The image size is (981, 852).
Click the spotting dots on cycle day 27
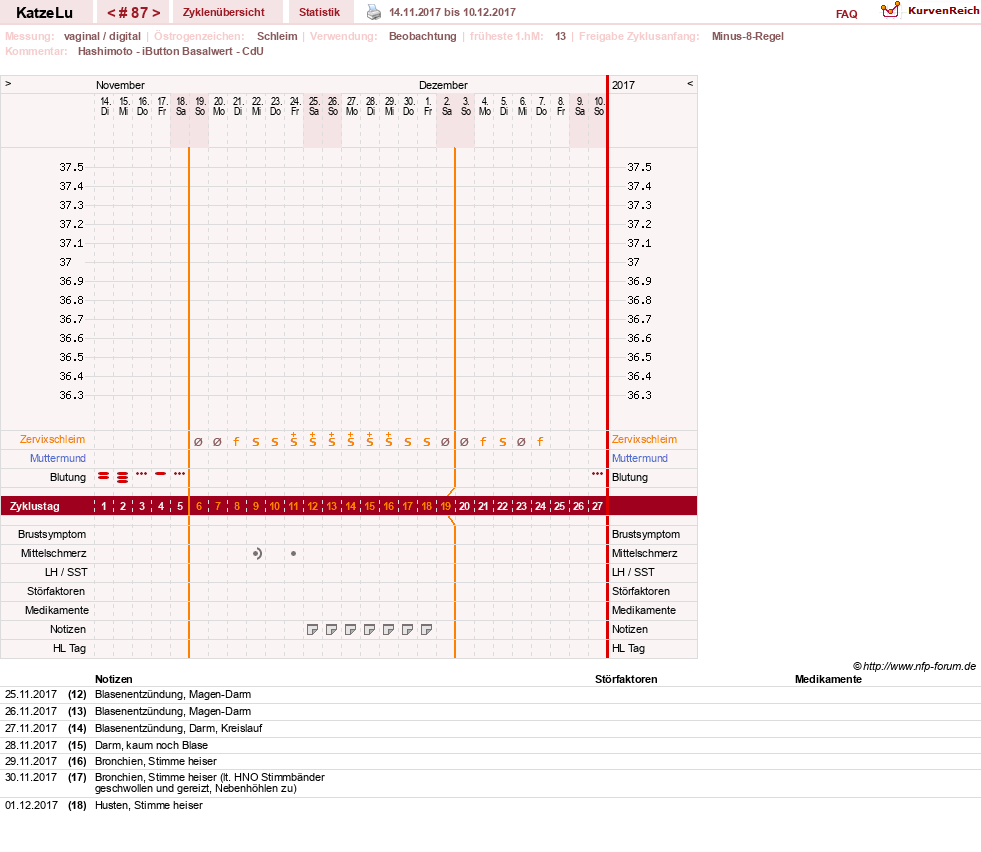tap(597, 474)
